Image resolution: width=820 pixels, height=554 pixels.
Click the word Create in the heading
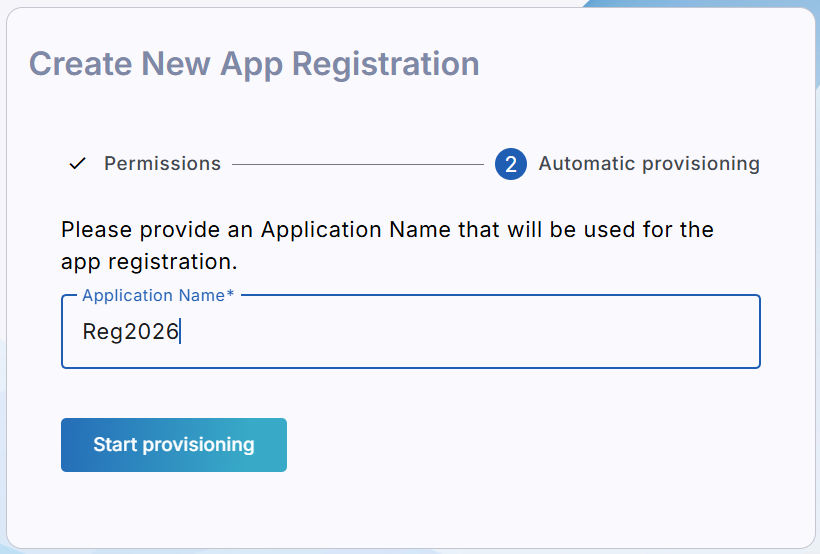80,64
